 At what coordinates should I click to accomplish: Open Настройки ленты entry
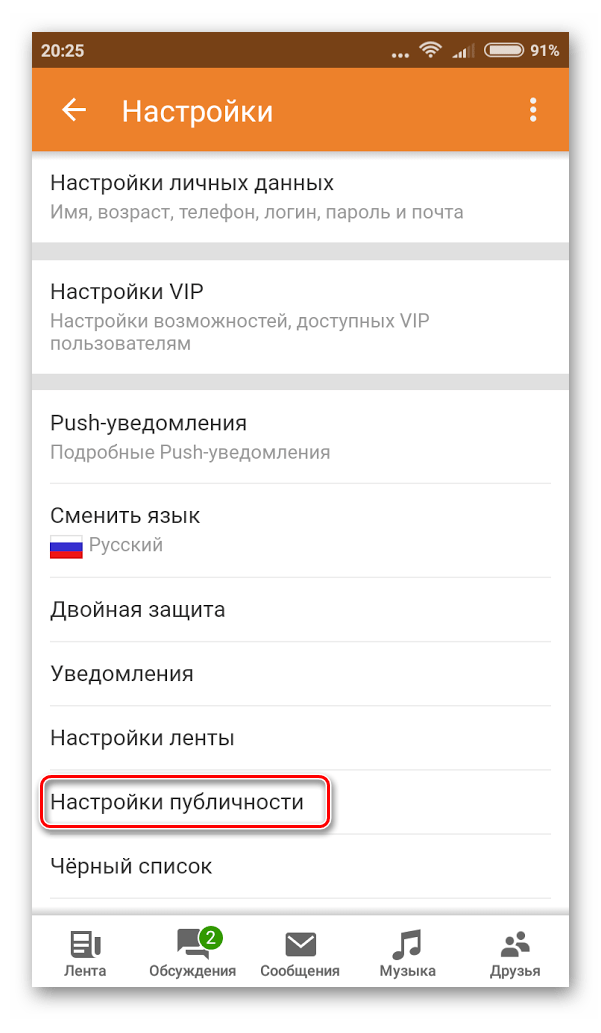tap(300, 737)
